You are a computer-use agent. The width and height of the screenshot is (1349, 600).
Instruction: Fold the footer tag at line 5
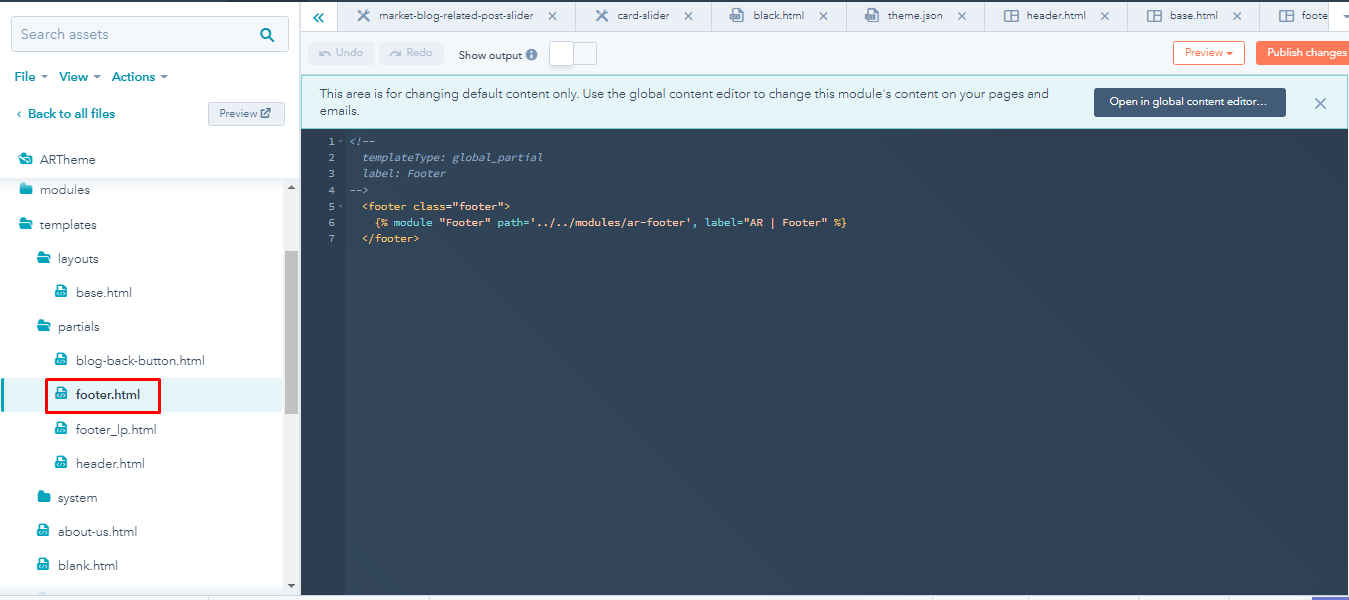340,206
